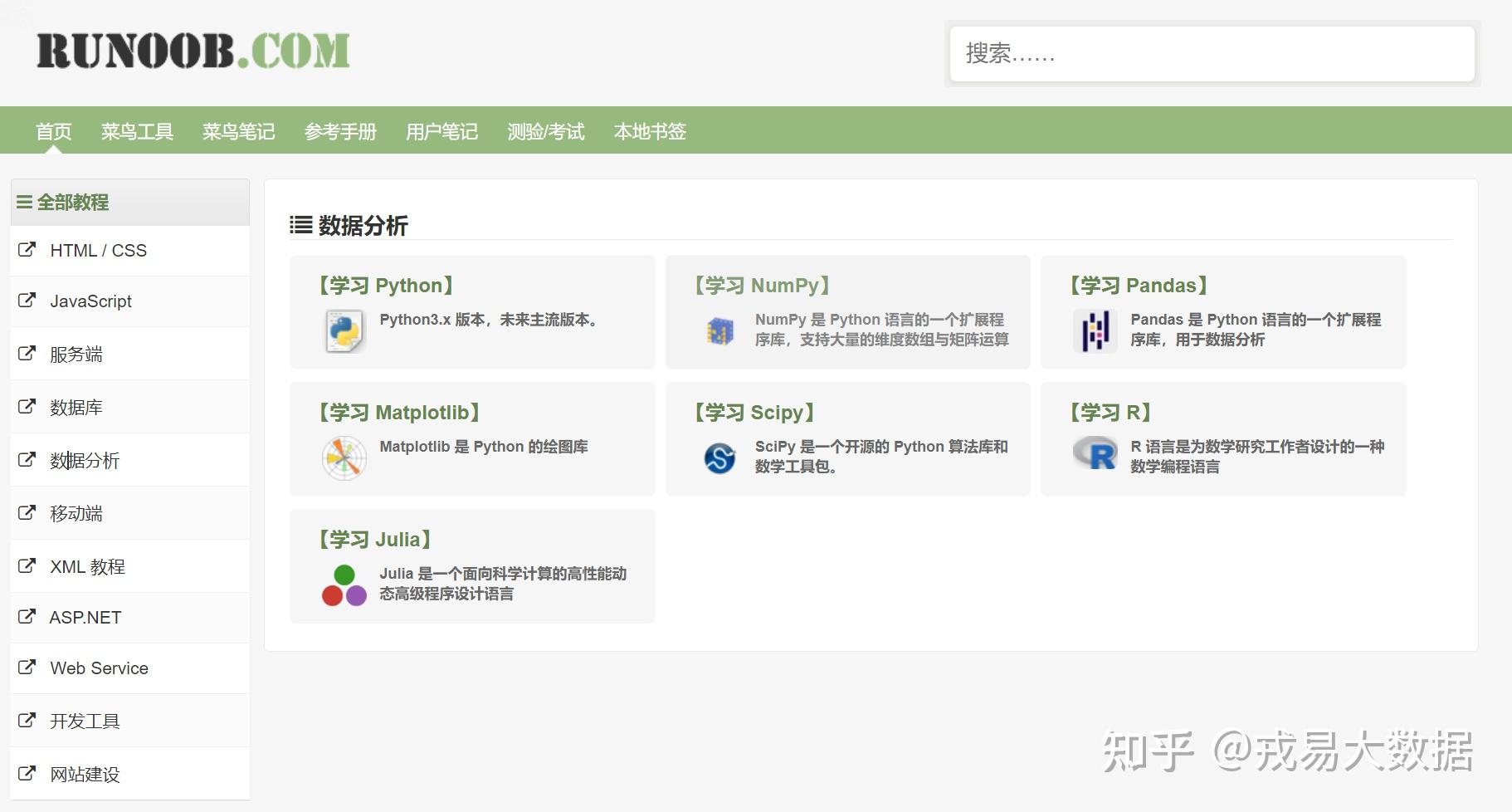Click the Python3.x 版本 description text
The image size is (1512, 812).
click(491, 320)
